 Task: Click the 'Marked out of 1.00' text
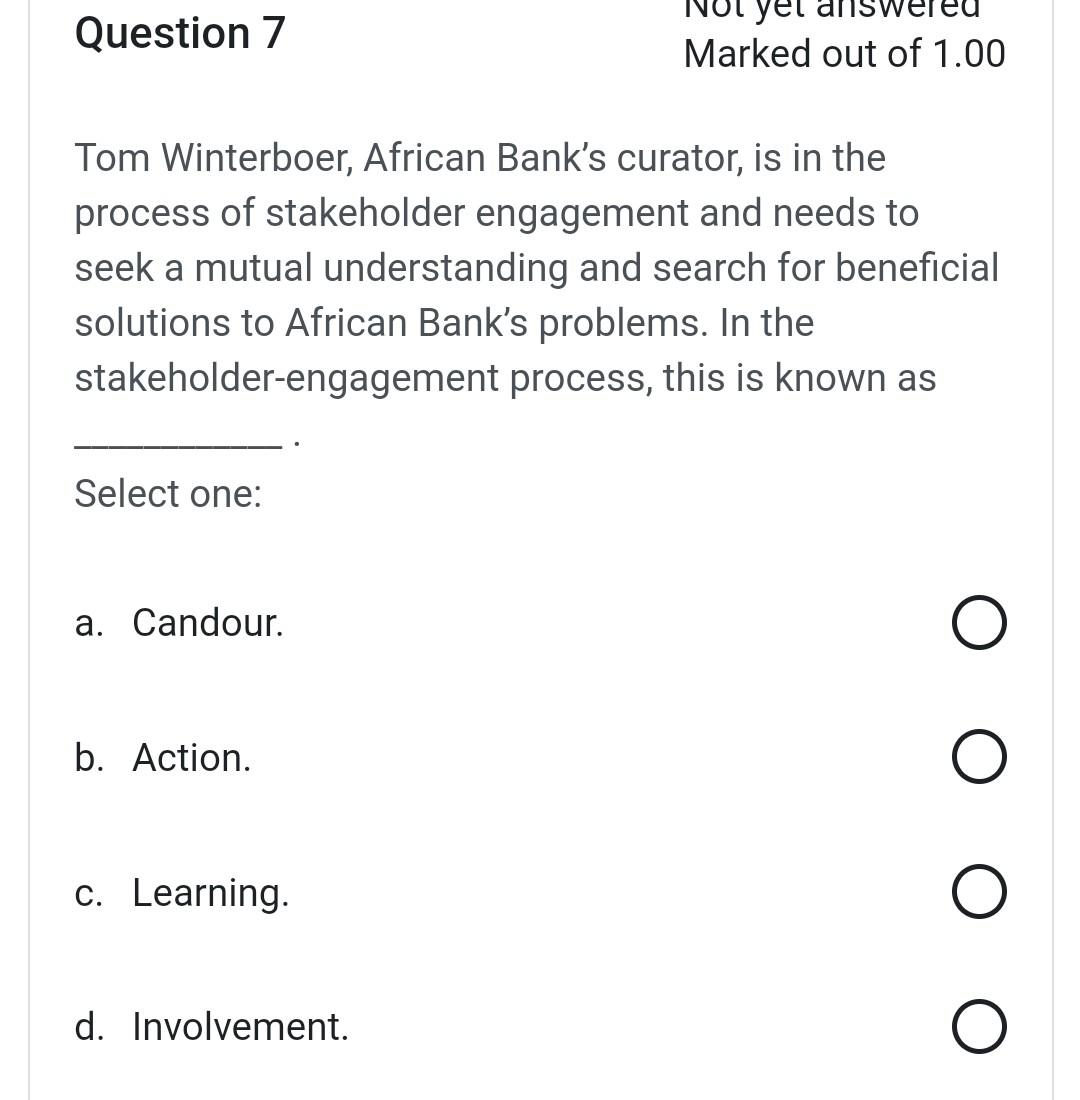pyautogui.click(x=844, y=54)
